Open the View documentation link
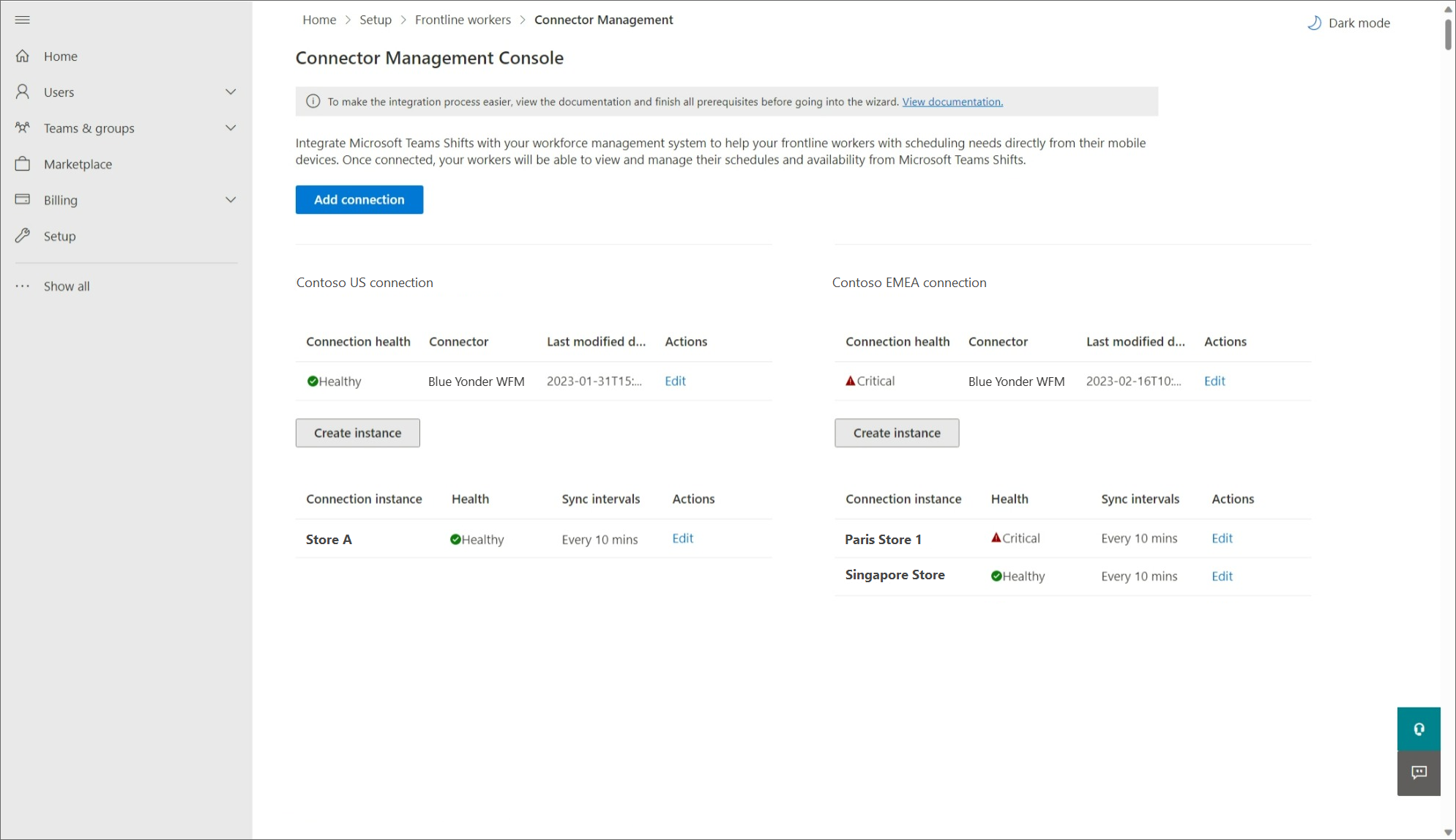This screenshot has width=1456, height=840. point(952,102)
